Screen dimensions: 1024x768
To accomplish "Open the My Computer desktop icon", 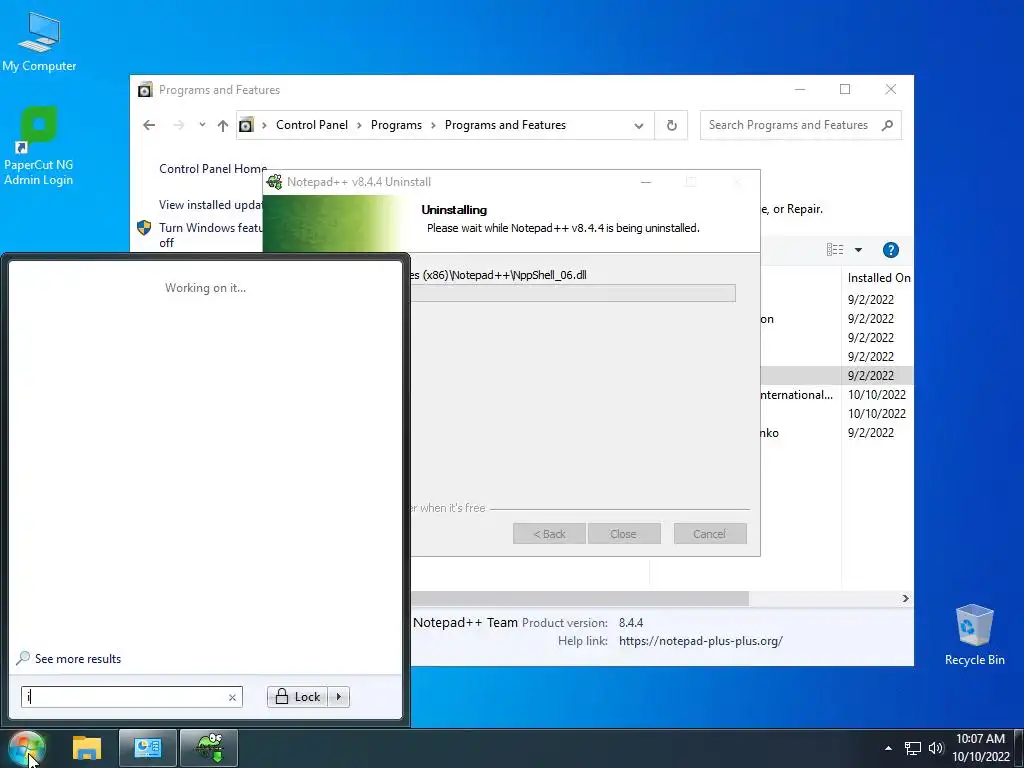I will 39,42.
